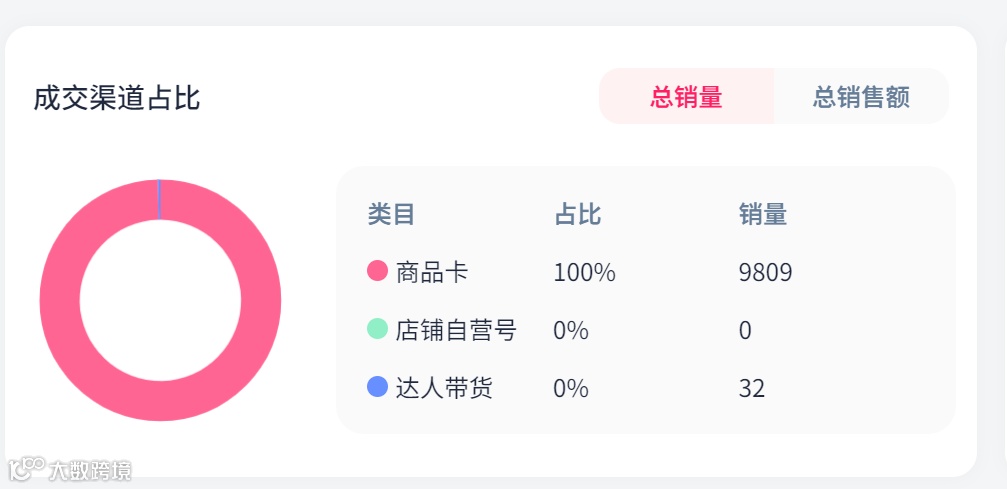Click the green legend dot for 店铺自营号
This screenshot has height=489, width=1007.
point(377,329)
